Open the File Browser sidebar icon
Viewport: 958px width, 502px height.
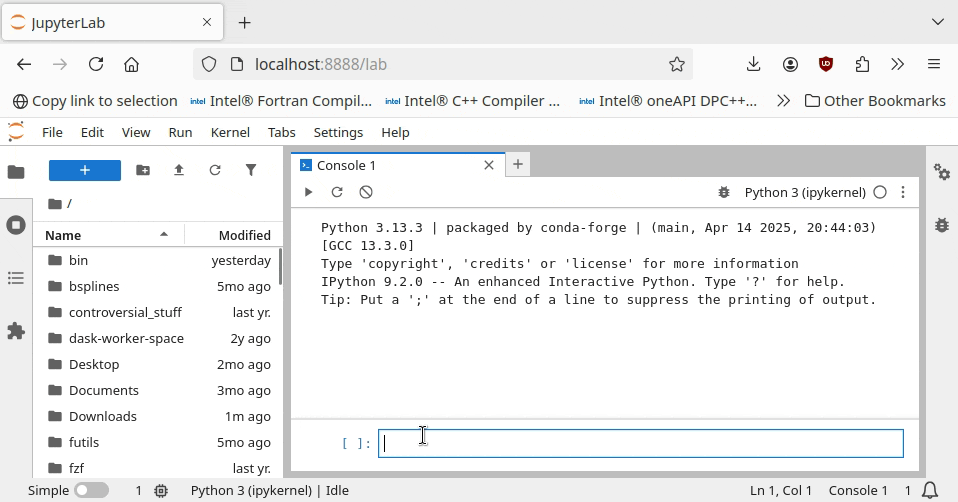16,172
